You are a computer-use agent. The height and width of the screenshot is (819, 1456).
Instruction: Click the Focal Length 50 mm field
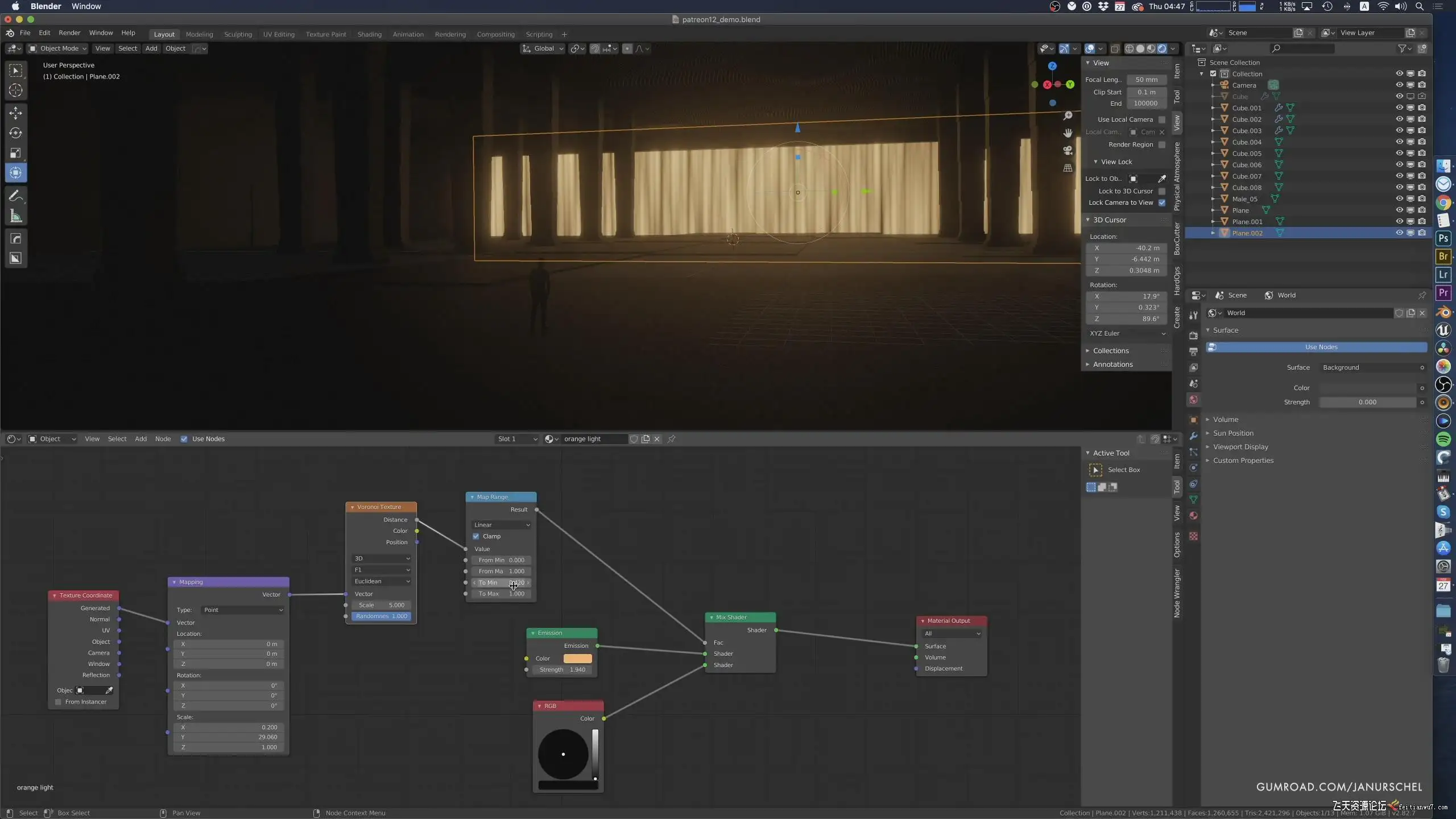coord(1146,80)
